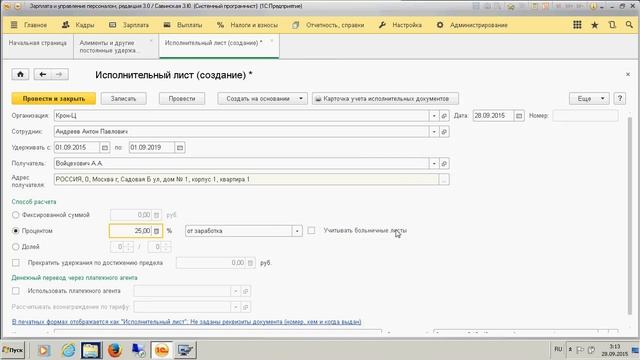Open help question mark button
The image size is (640, 360).
click(x=620, y=98)
